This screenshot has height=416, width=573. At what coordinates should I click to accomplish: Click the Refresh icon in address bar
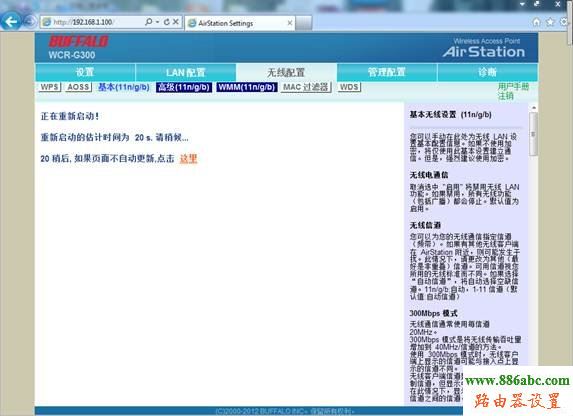click(x=167, y=22)
